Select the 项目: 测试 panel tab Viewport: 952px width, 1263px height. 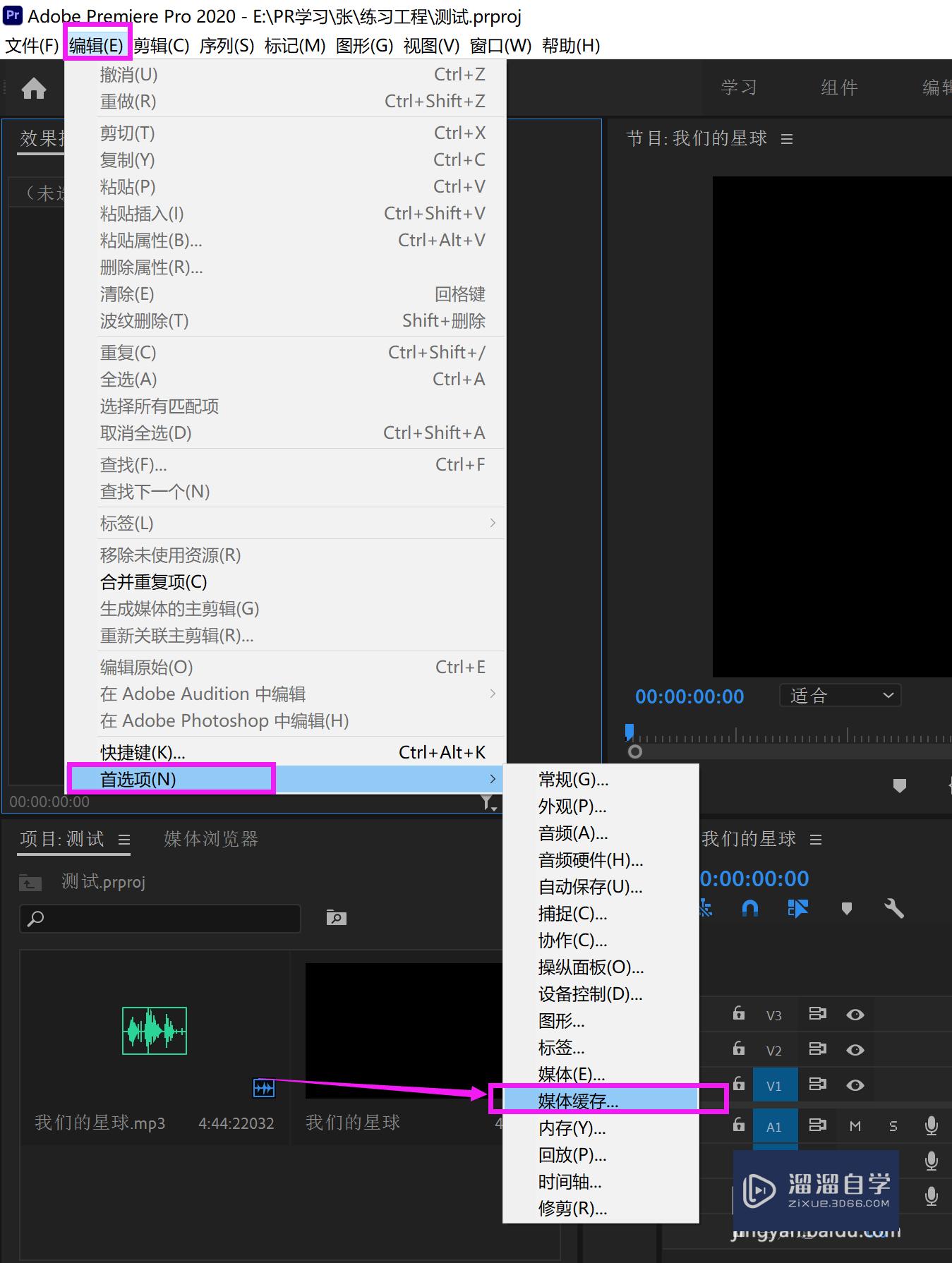point(62,839)
